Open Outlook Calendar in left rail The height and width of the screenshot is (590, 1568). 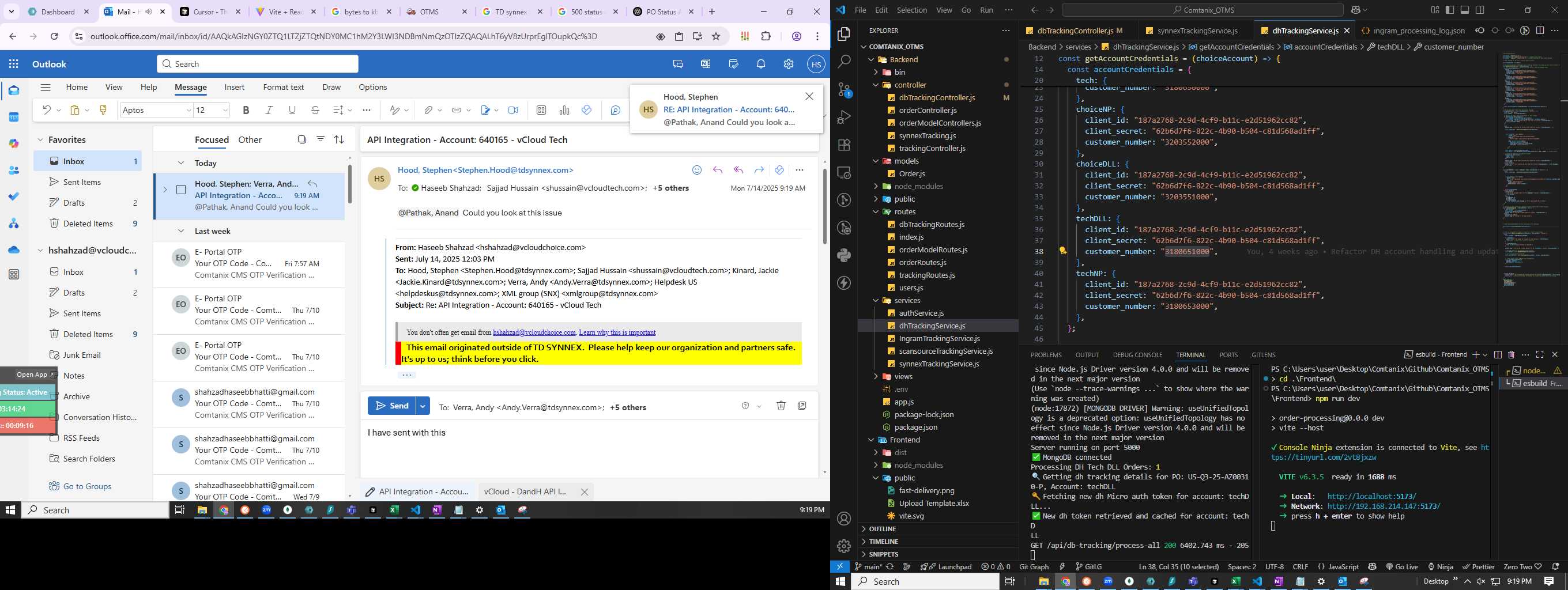(x=14, y=117)
